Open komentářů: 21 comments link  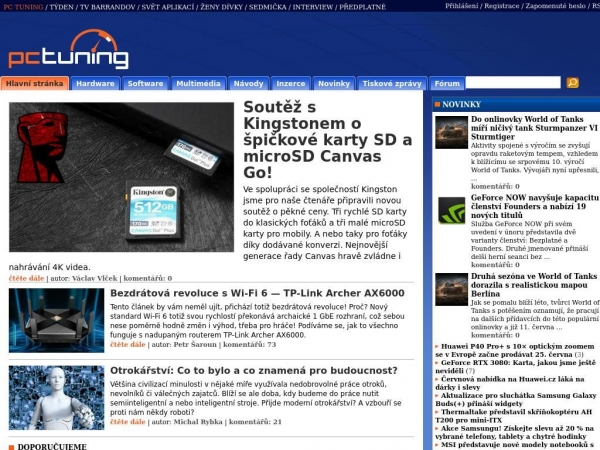[x=255, y=422]
